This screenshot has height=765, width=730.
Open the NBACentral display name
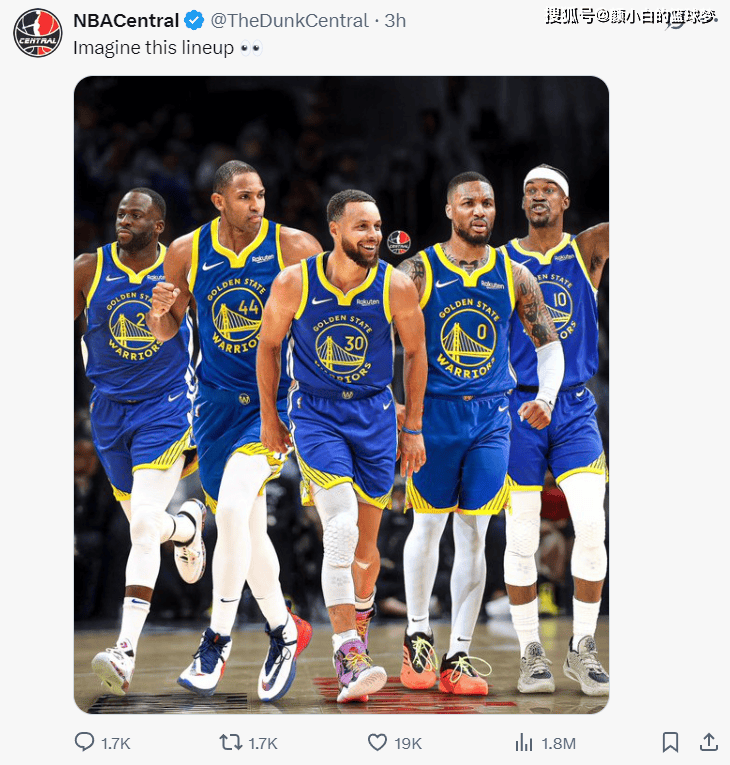click(x=126, y=20)
